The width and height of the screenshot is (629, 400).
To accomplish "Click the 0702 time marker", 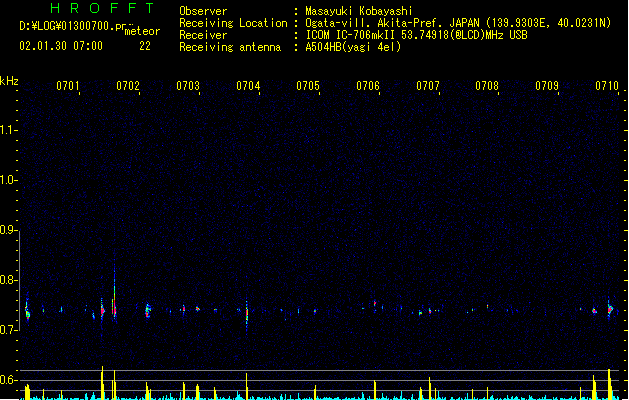I will pyautogui.click(x=128, y=86).
